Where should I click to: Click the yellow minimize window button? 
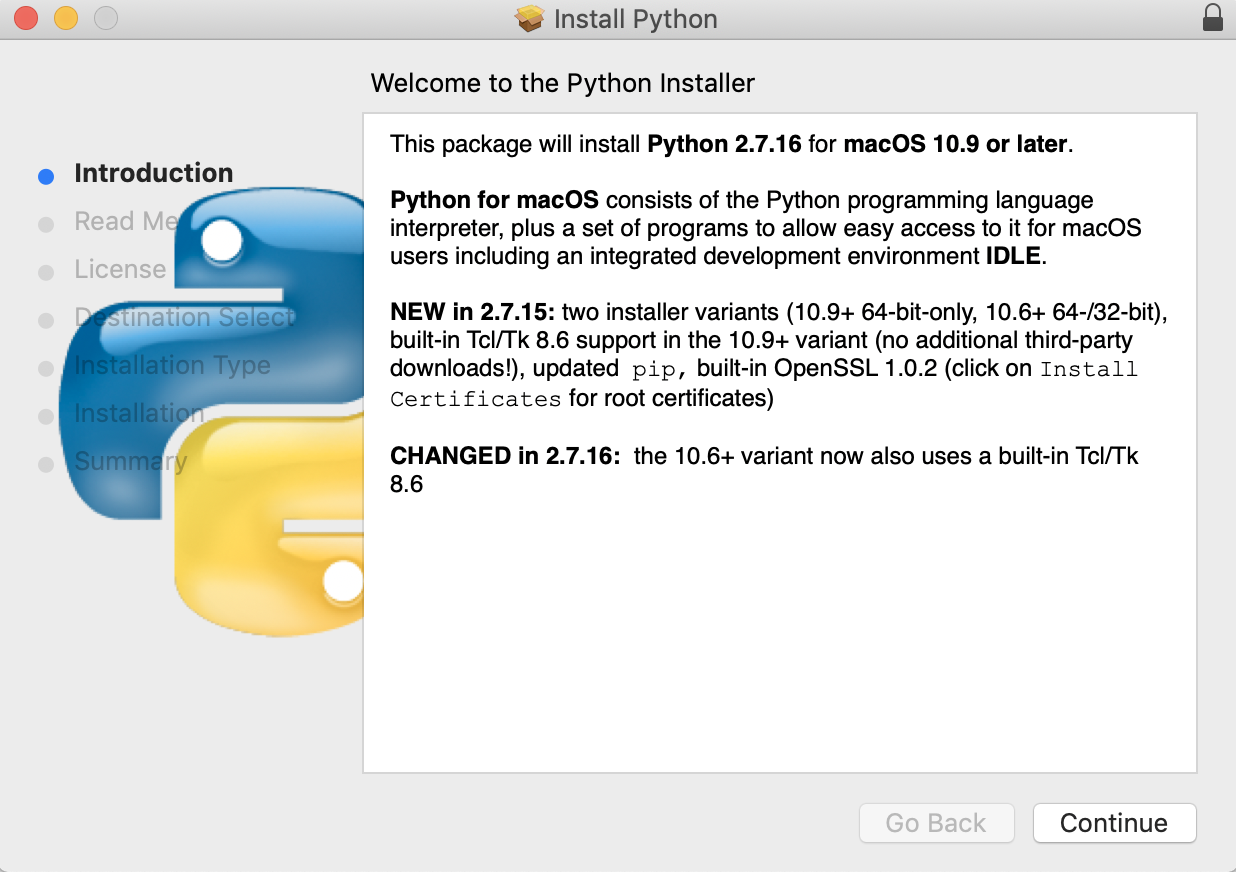(x=65, y=18)
